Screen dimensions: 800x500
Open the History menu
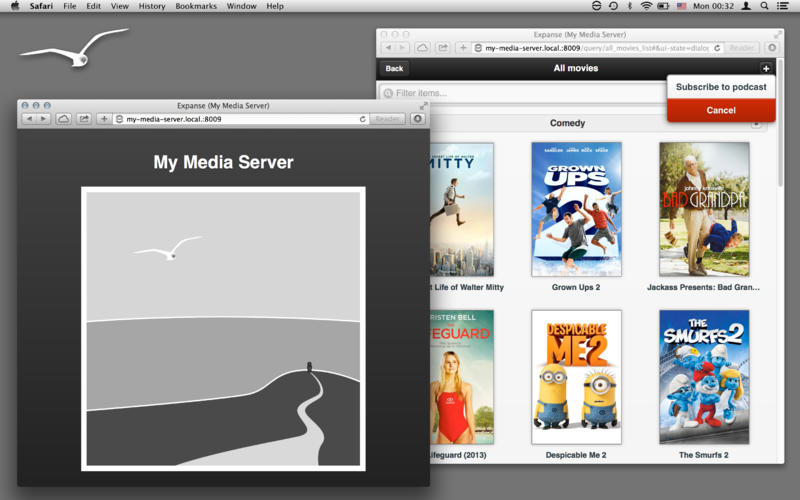[152, 6]
